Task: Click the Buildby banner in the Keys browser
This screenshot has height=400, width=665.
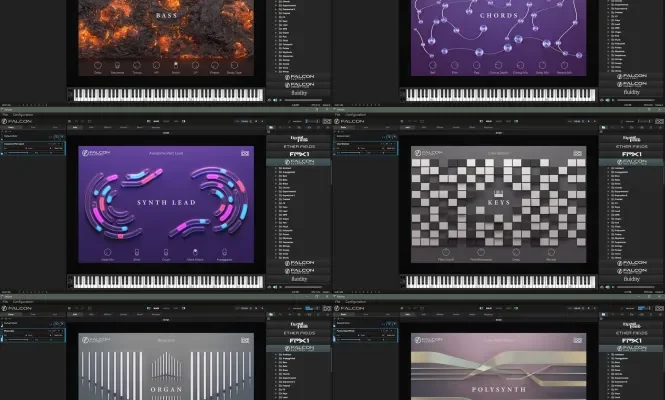Action: [x=631, y=279]
